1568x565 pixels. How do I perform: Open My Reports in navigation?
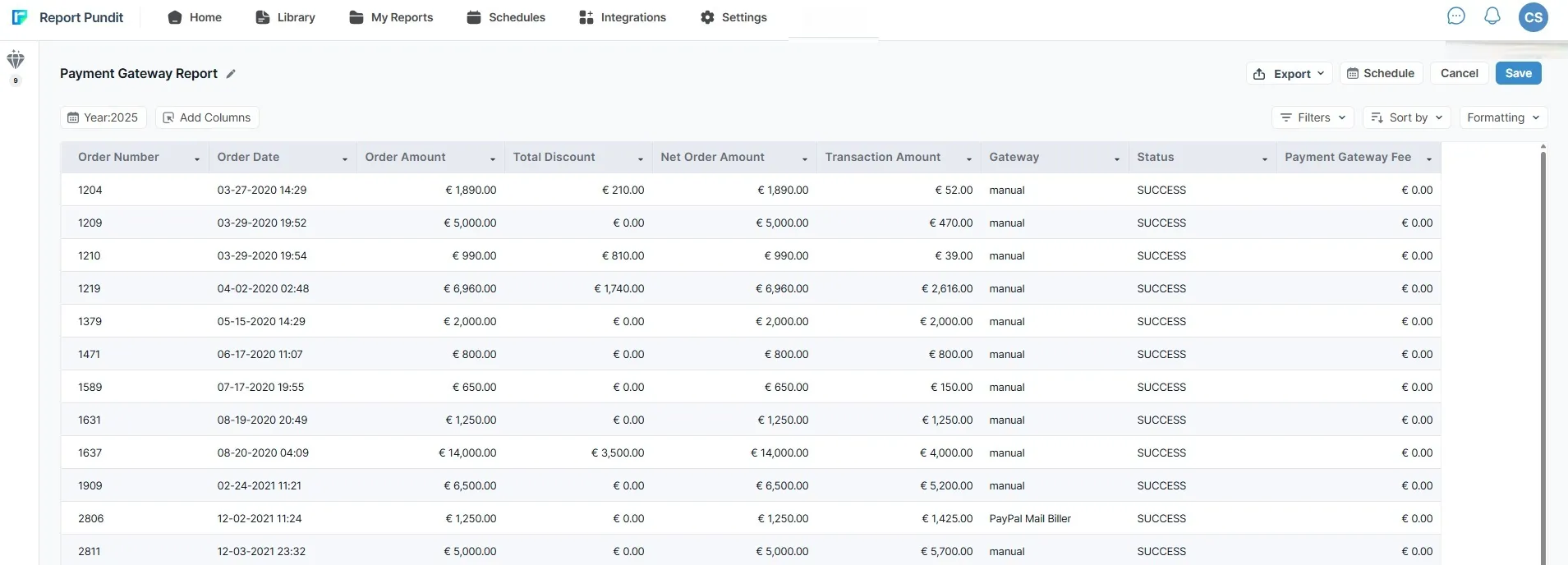pyautogui.click(x=391, y=17)
